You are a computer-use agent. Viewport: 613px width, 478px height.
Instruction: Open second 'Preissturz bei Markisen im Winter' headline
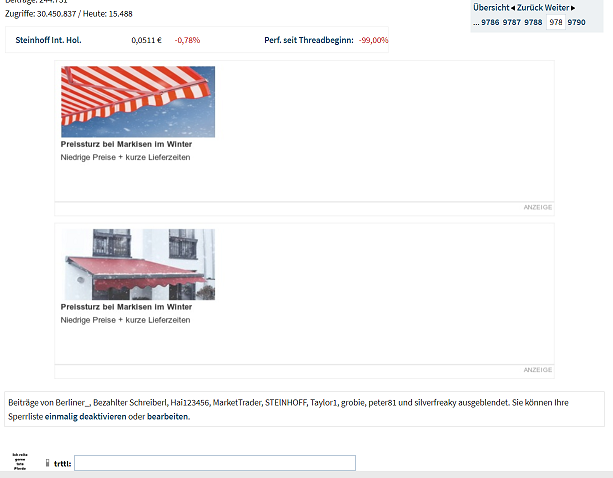(126, 307)
